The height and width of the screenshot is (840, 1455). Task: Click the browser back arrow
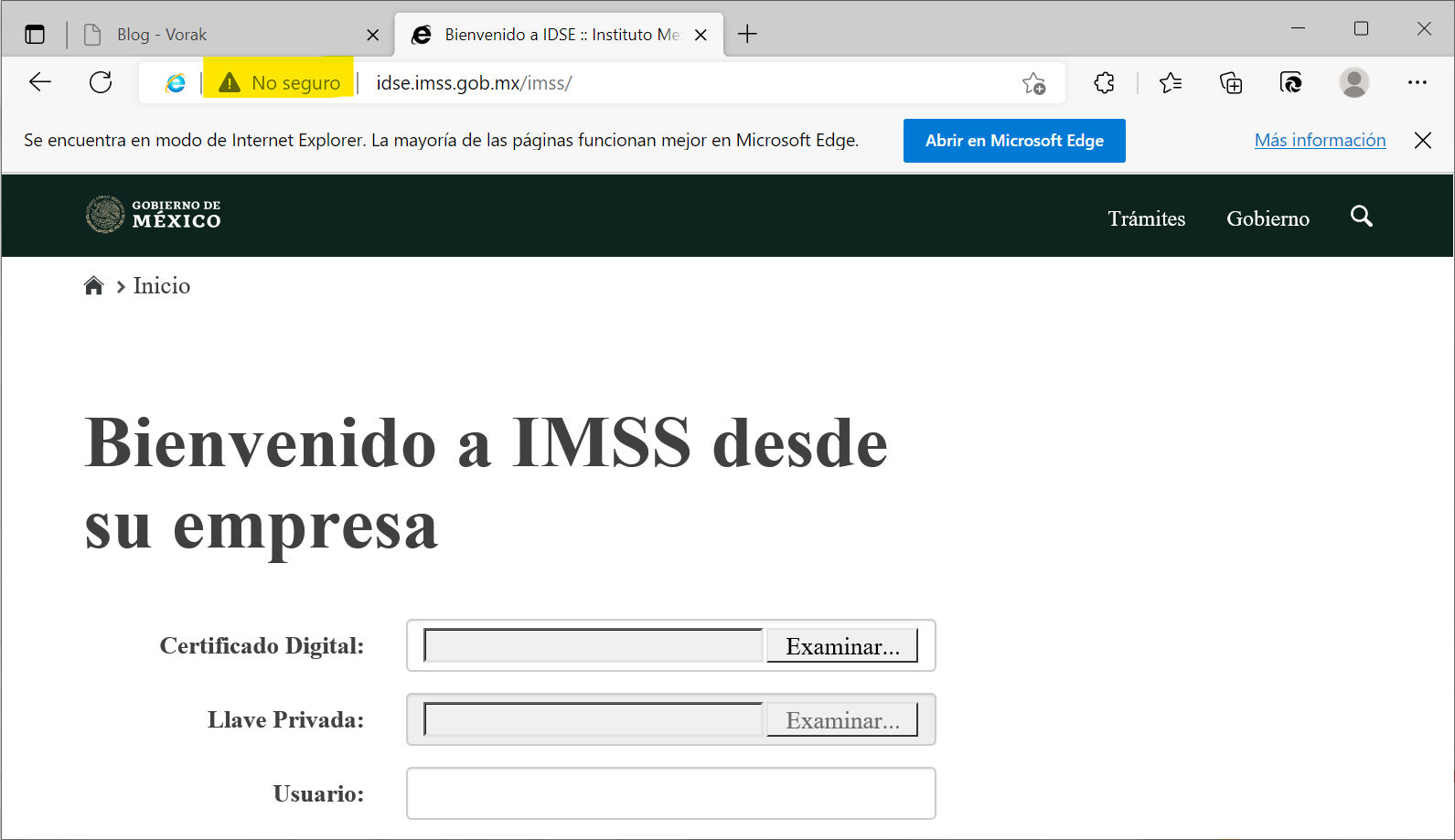pos(40,82)
